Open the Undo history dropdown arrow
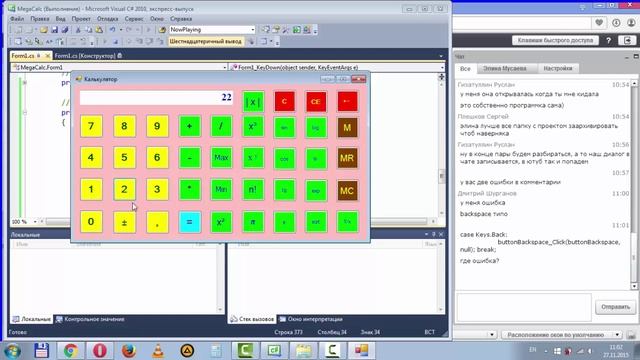This screenshot has height=360, width=640. point(121,30)
